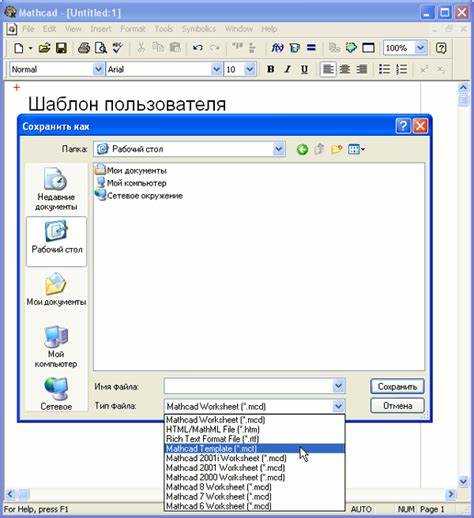Click the Help question mark toolbar icon
This screenshot has height=518, width=474.
(x=441, y=48)
